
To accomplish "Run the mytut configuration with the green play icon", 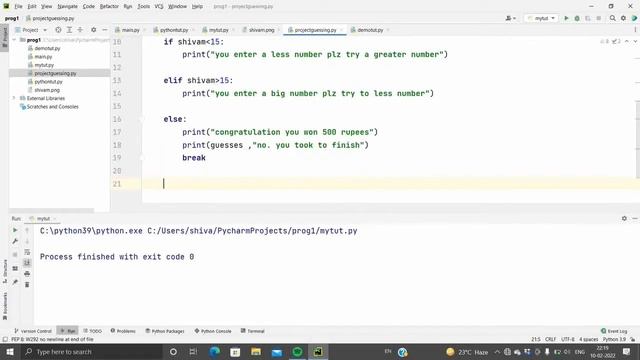I will coord(566,18).
